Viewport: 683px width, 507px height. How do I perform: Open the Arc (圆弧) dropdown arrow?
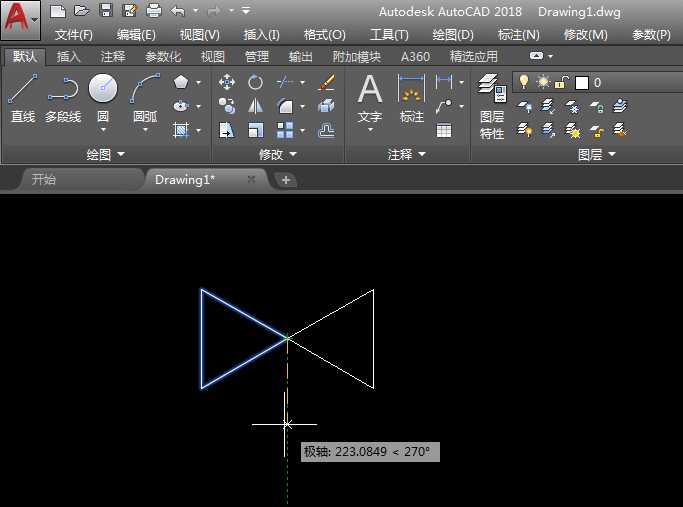(146, 130)
